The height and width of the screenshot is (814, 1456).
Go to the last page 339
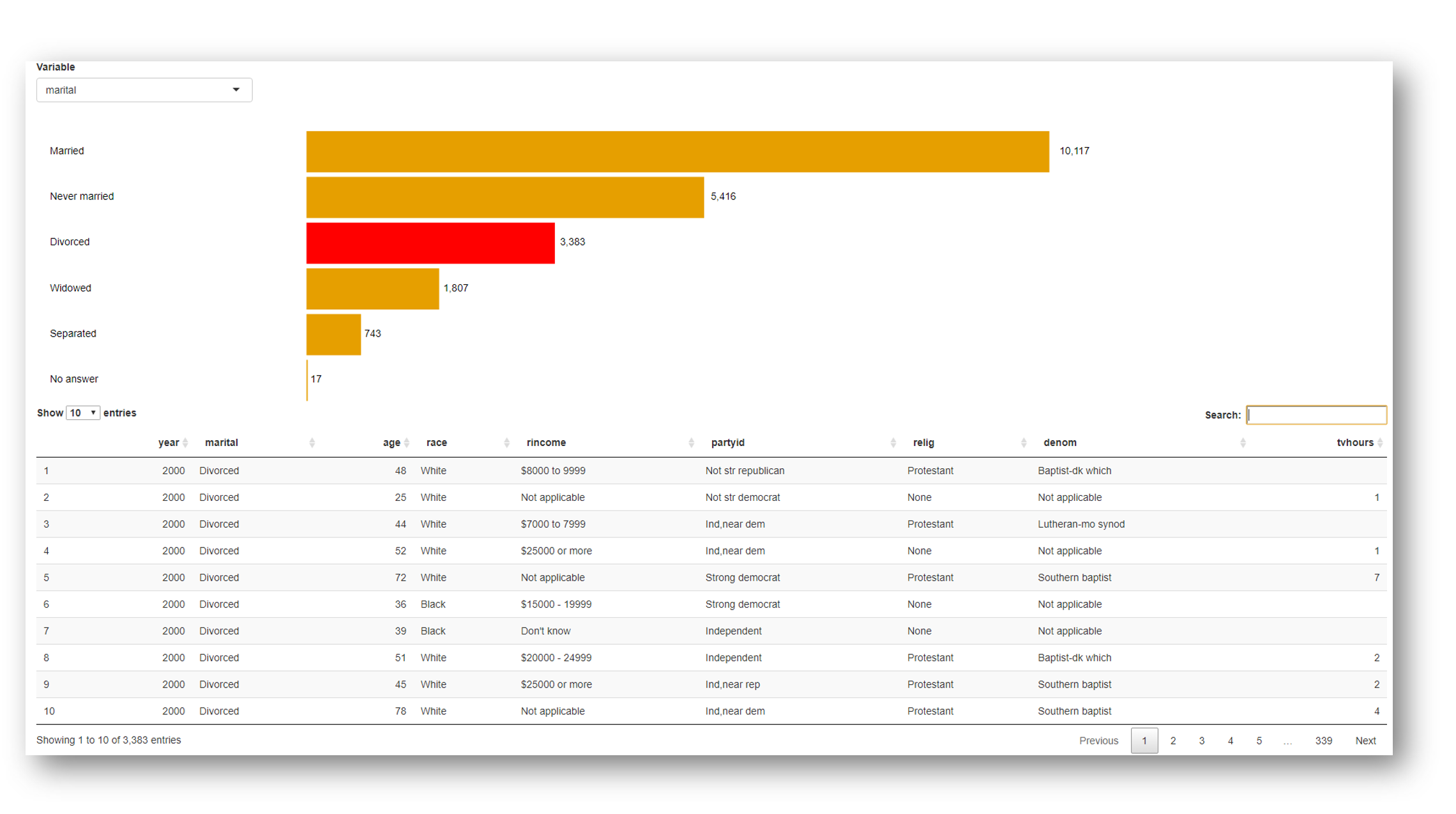click(x=1323, y=740)
